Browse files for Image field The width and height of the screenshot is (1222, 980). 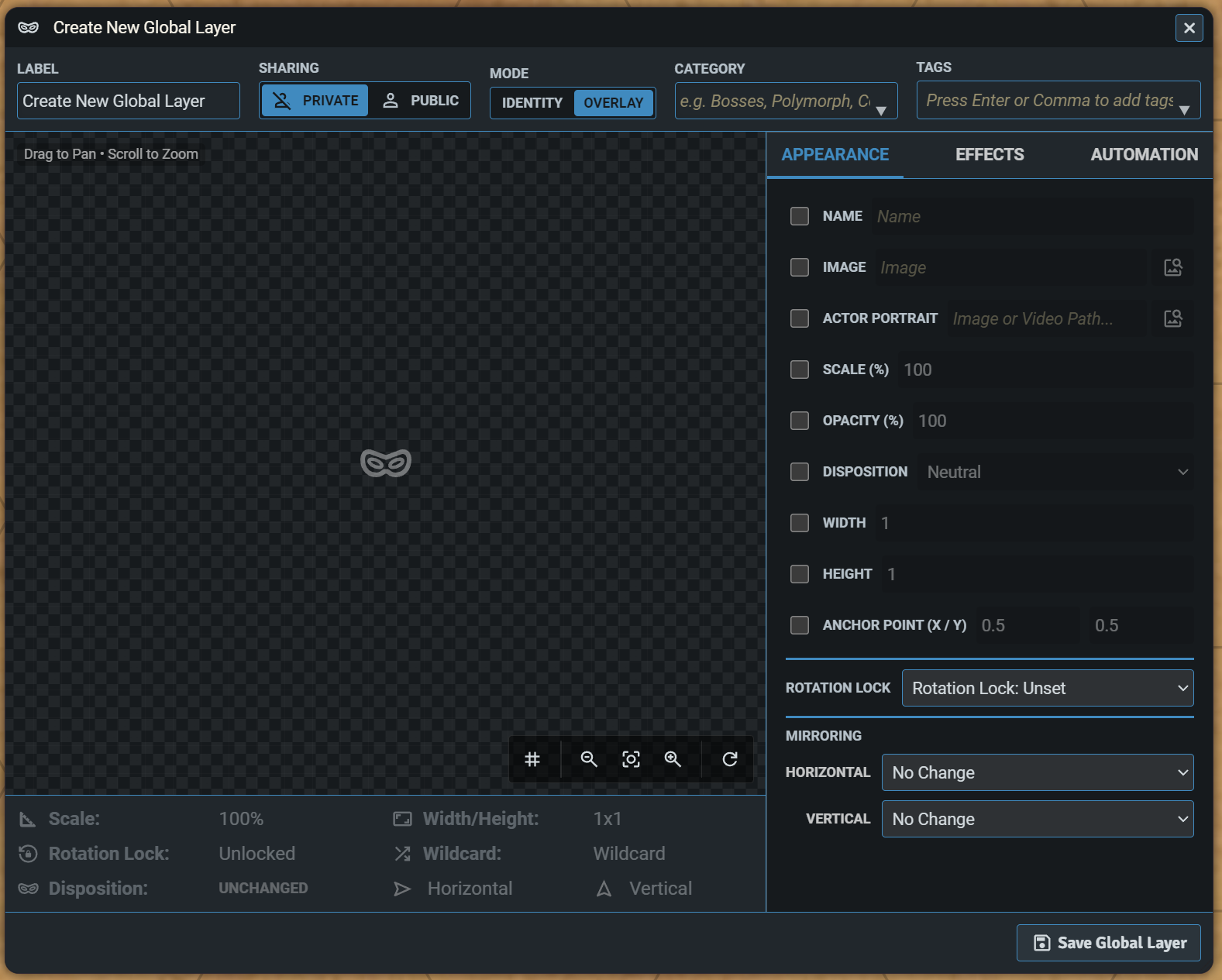1173,267
